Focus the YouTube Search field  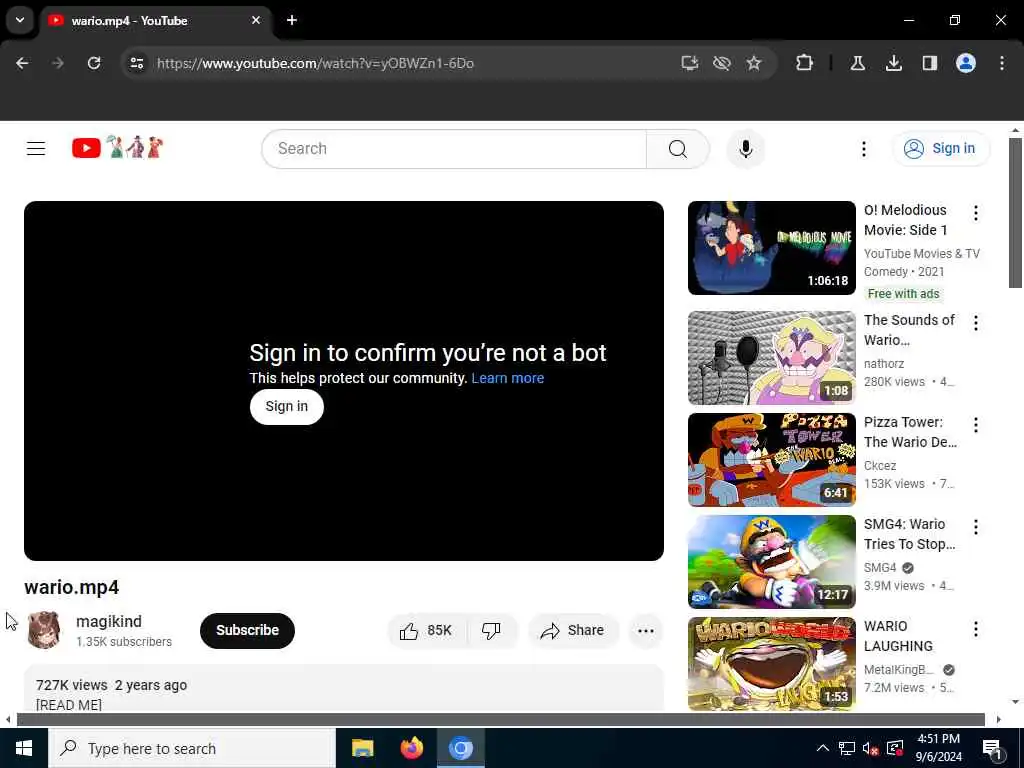click(454, 149)
